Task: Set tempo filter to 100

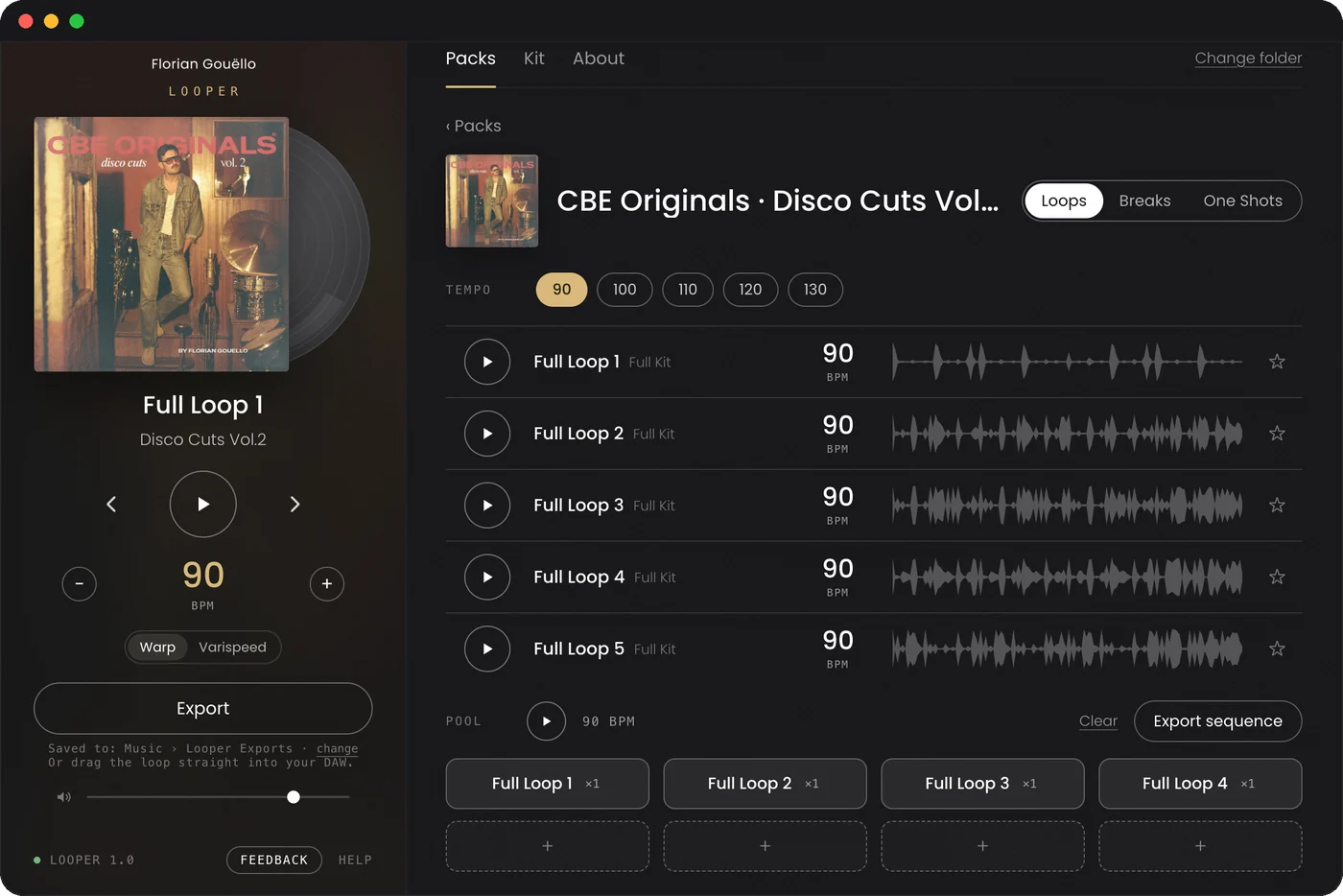Action: point(624,290)
